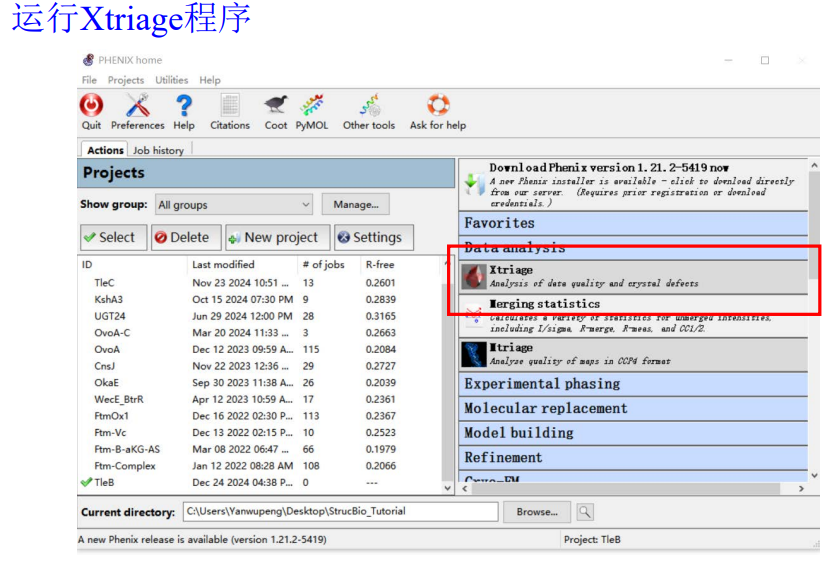Switch to the Job history tab
Viewport: 836px width, 563px height.
point(158,150)
